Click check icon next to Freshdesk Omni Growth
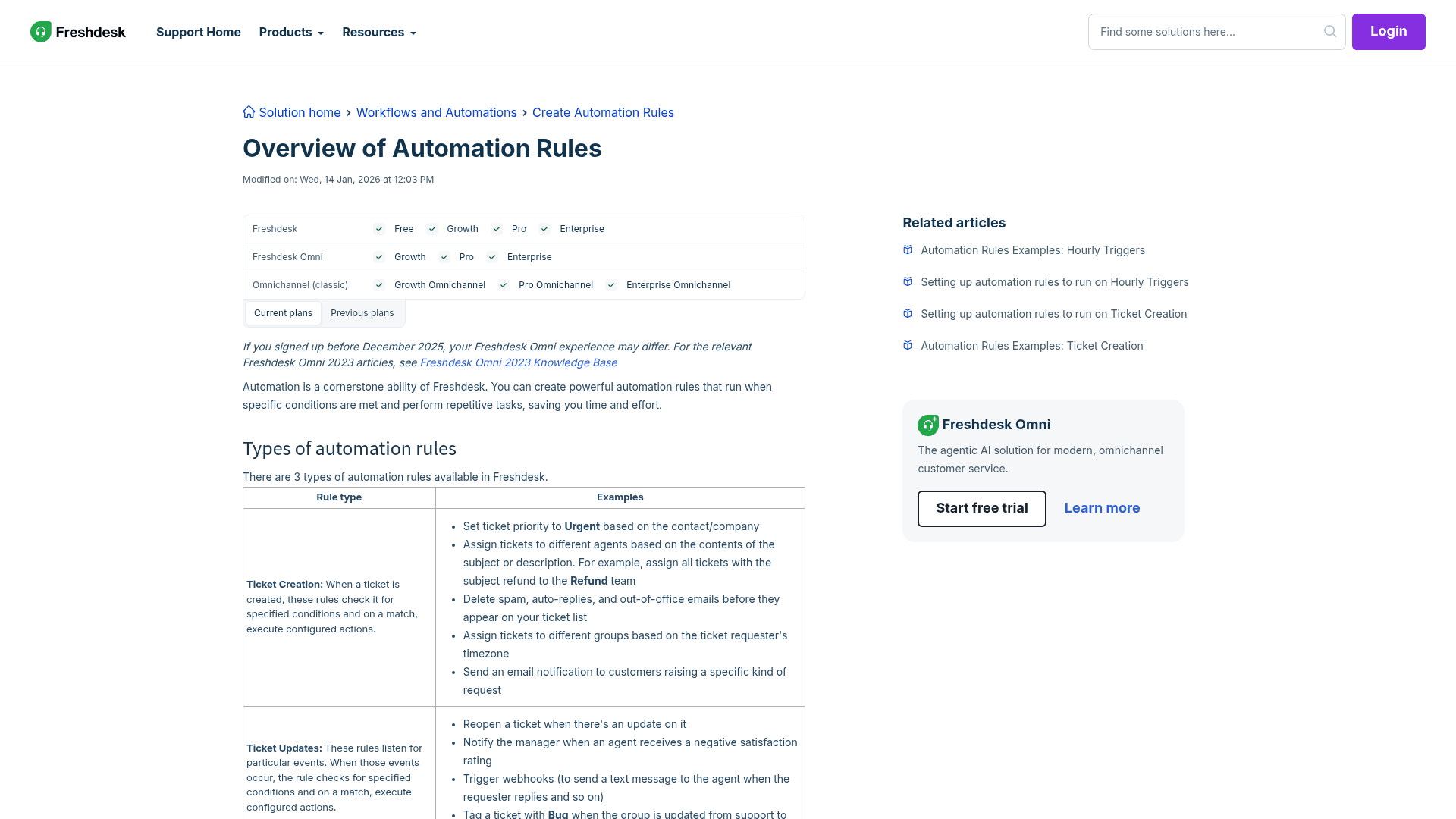Screen dimensions: 1456x819 point(379,257)
